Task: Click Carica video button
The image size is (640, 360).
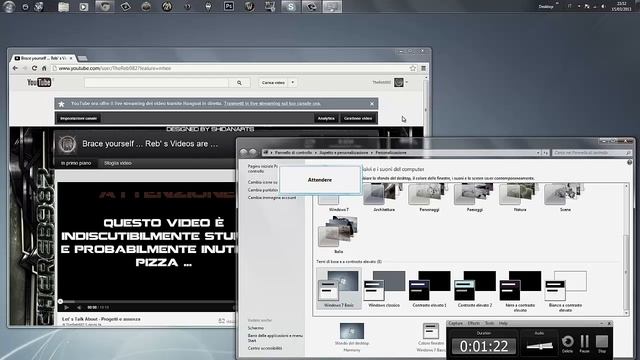Action: 273,82
